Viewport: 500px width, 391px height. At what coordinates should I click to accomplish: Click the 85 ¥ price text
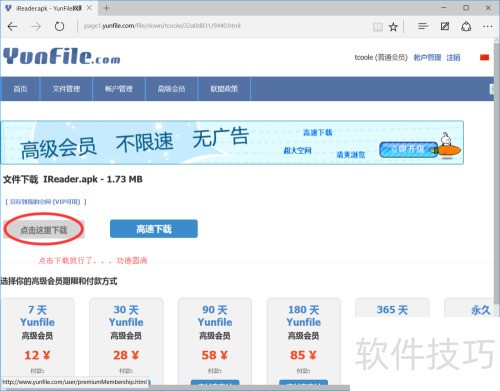(303, 355)
